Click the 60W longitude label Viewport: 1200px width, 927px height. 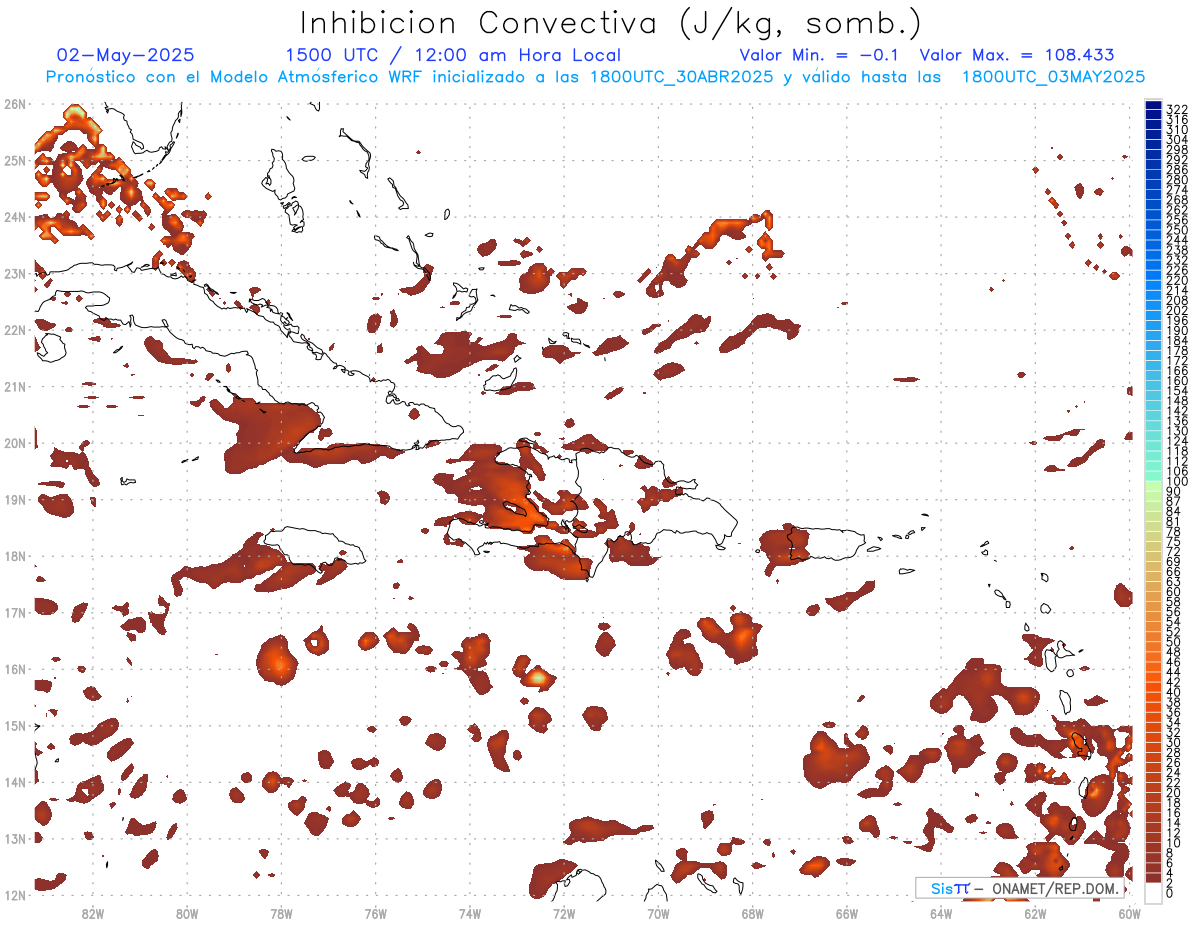[1130, 913]
